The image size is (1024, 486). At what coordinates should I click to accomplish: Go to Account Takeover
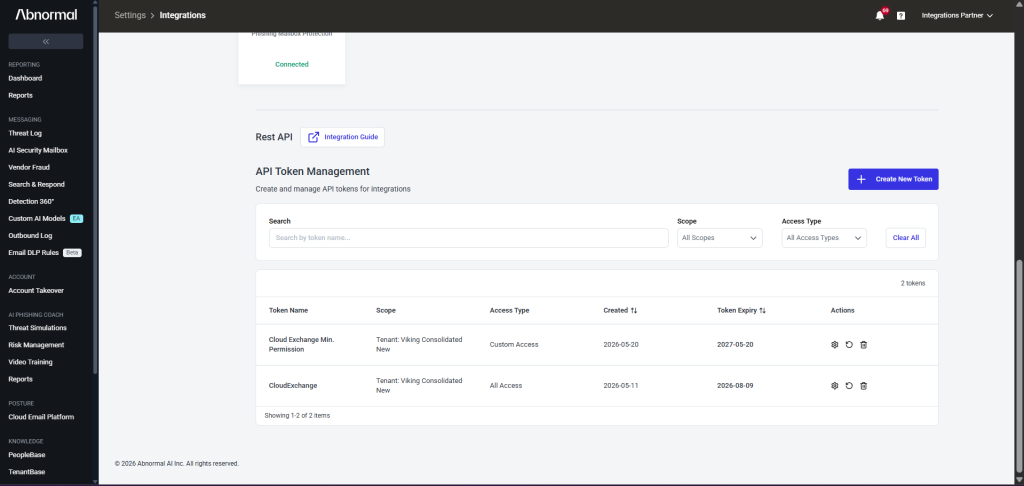[36, 291]
